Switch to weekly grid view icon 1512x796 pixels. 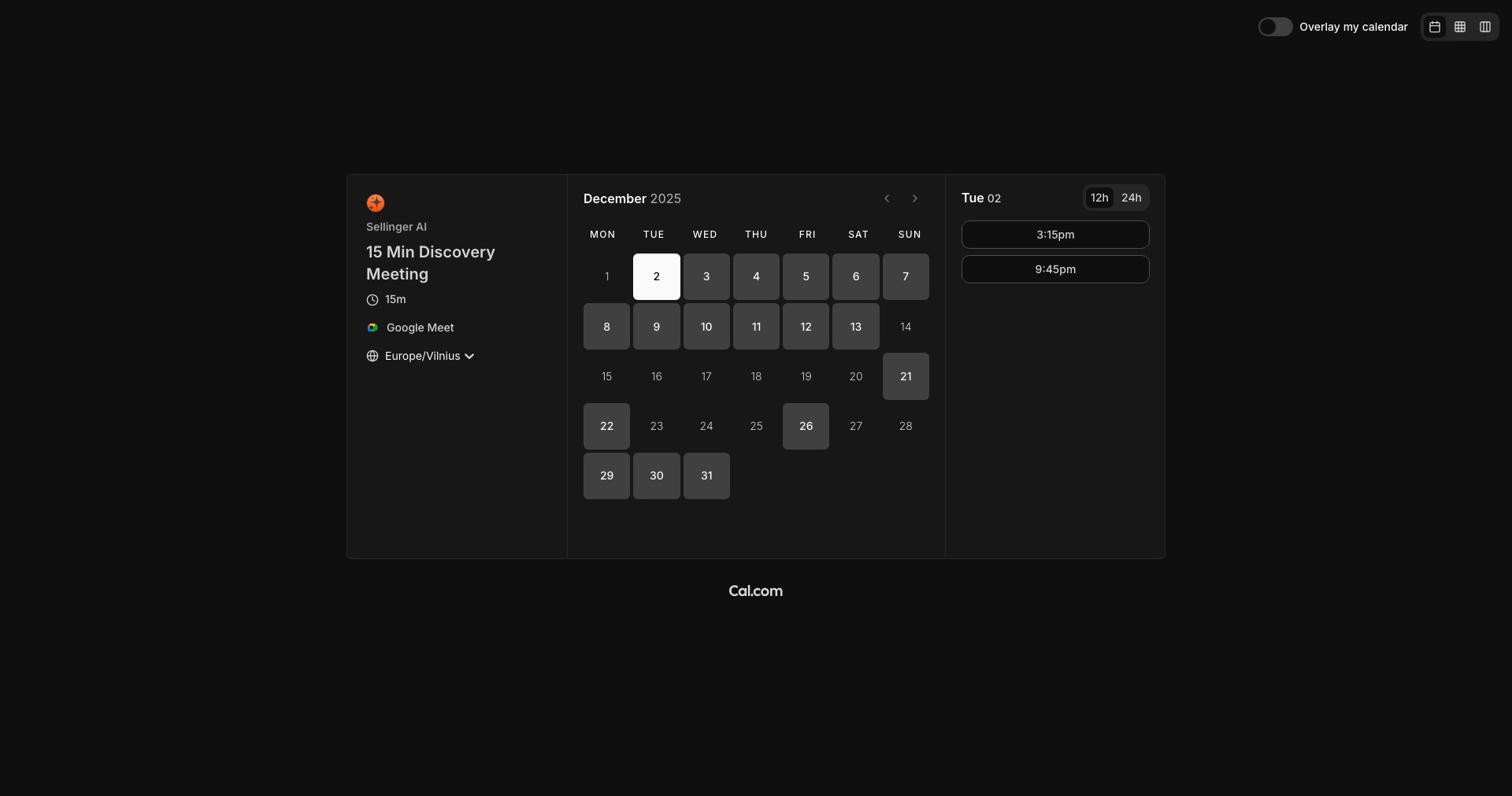(x=1460, y=27)
